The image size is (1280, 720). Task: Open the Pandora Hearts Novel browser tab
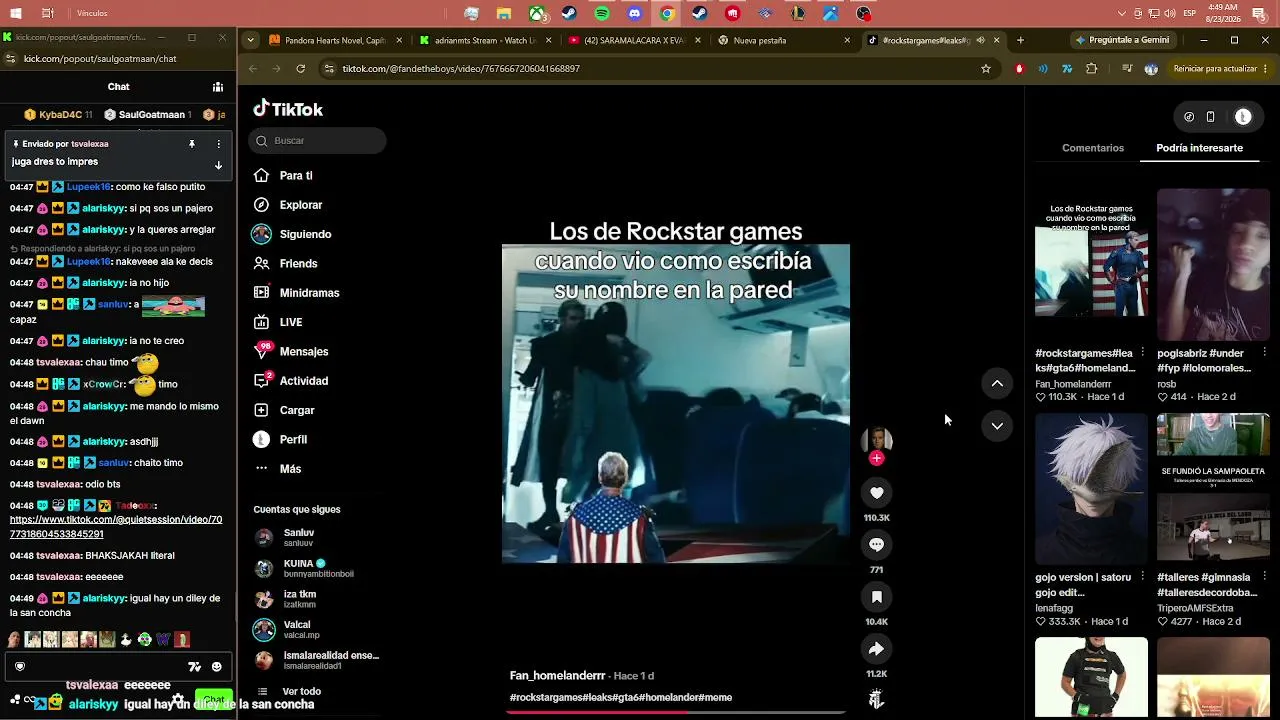[334, 41]
